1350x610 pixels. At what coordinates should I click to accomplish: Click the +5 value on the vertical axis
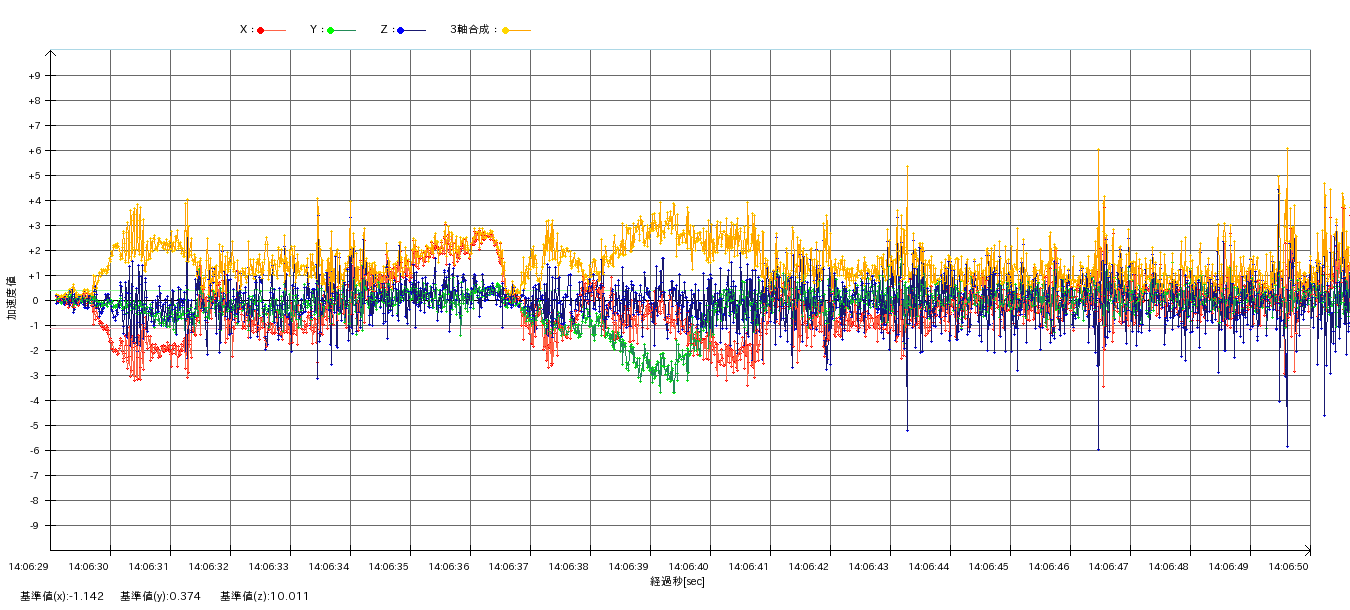pos(34,176)
